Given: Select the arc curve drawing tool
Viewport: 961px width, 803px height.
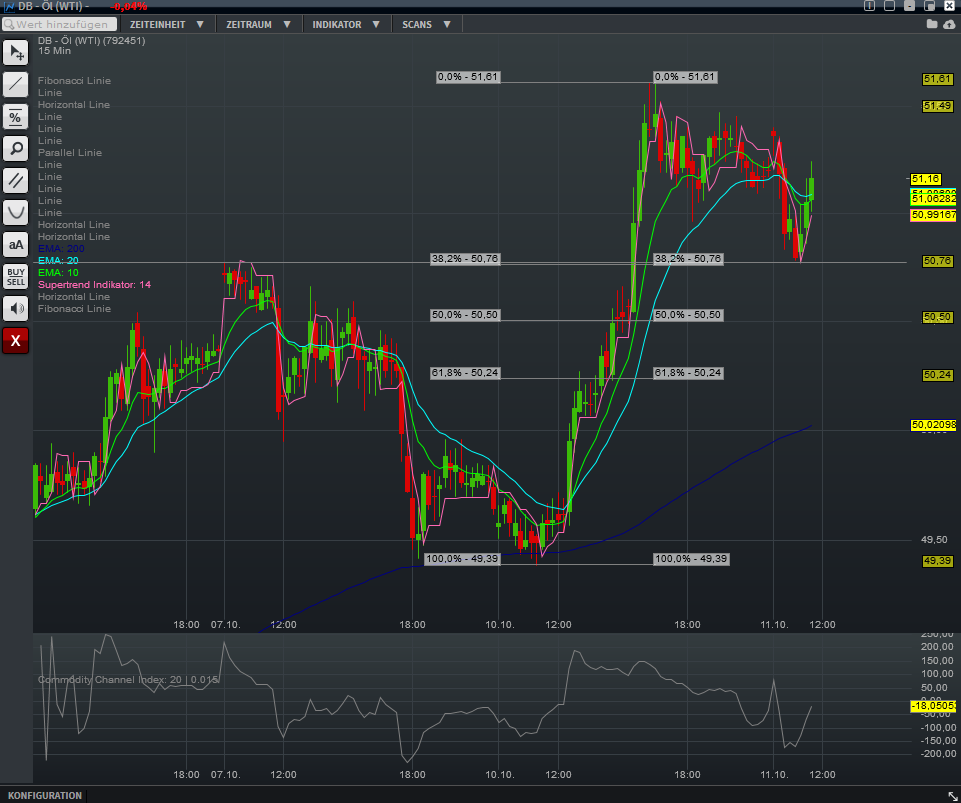Looking at the screenshot, I should pyautogui.click(x=15, y=212).
